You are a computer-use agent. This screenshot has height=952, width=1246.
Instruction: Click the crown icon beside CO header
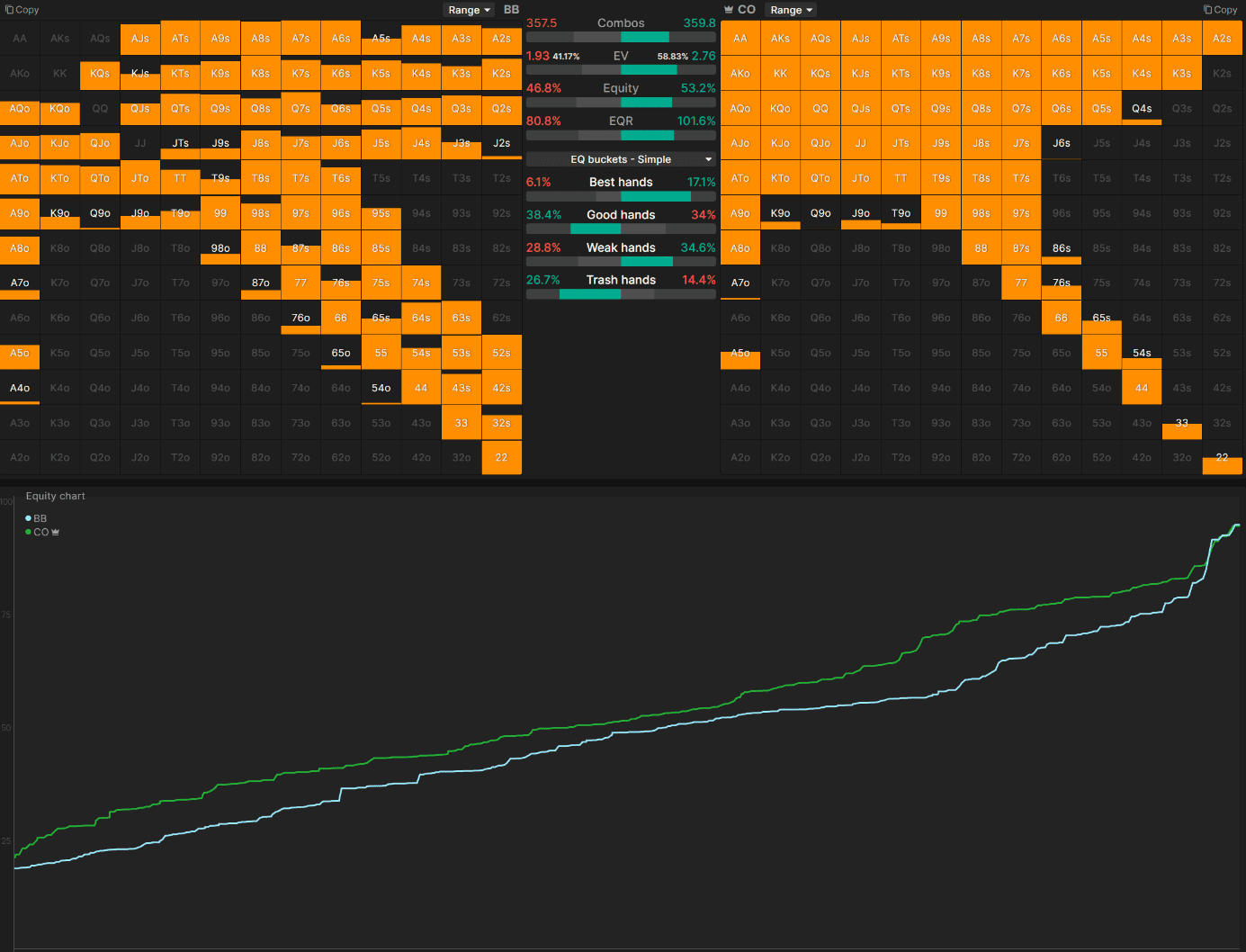pyautogui.click(x=729, y=10)
